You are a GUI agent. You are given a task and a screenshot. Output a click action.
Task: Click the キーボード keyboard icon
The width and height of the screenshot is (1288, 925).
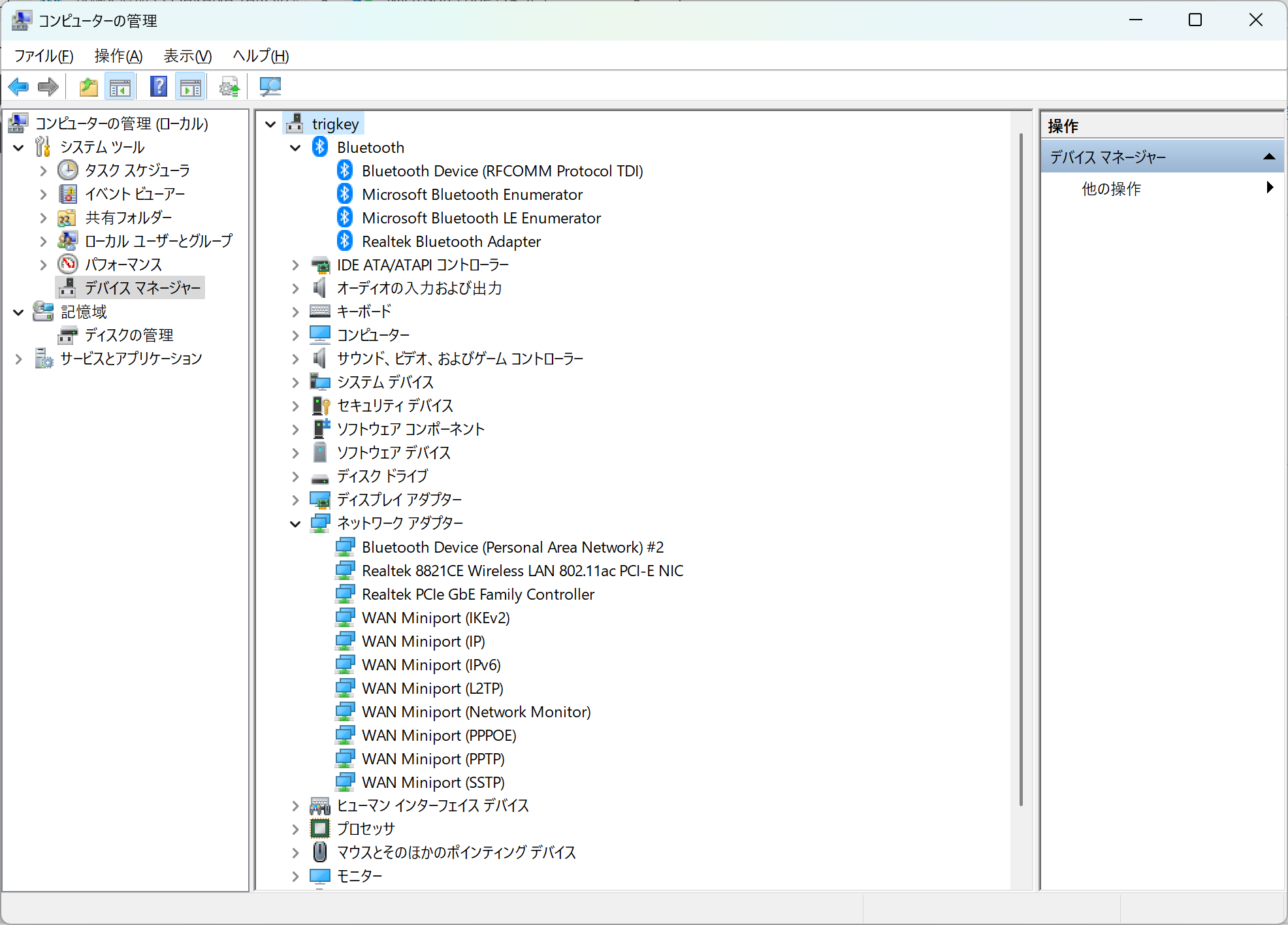pos(320,312)
